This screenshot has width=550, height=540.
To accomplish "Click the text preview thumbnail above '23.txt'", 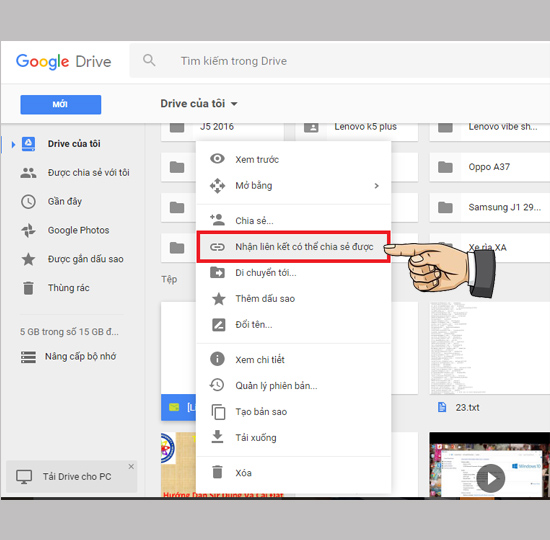I will point(490,348).
